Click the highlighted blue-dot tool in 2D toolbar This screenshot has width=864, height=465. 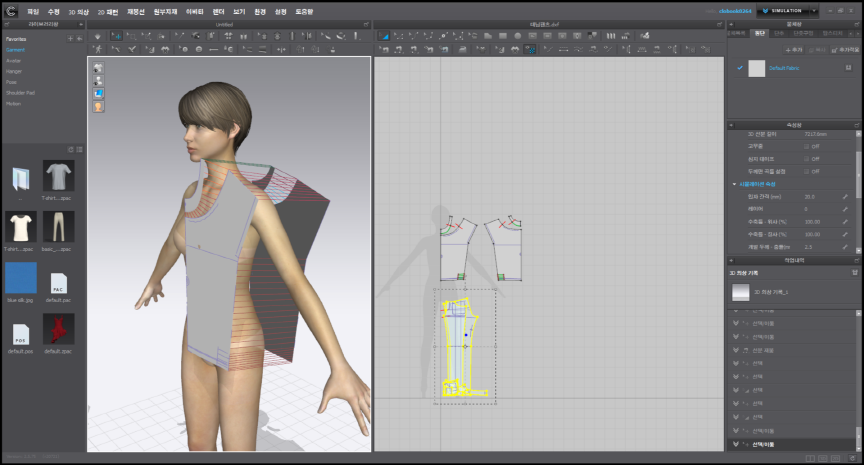(x=530, y=50)
